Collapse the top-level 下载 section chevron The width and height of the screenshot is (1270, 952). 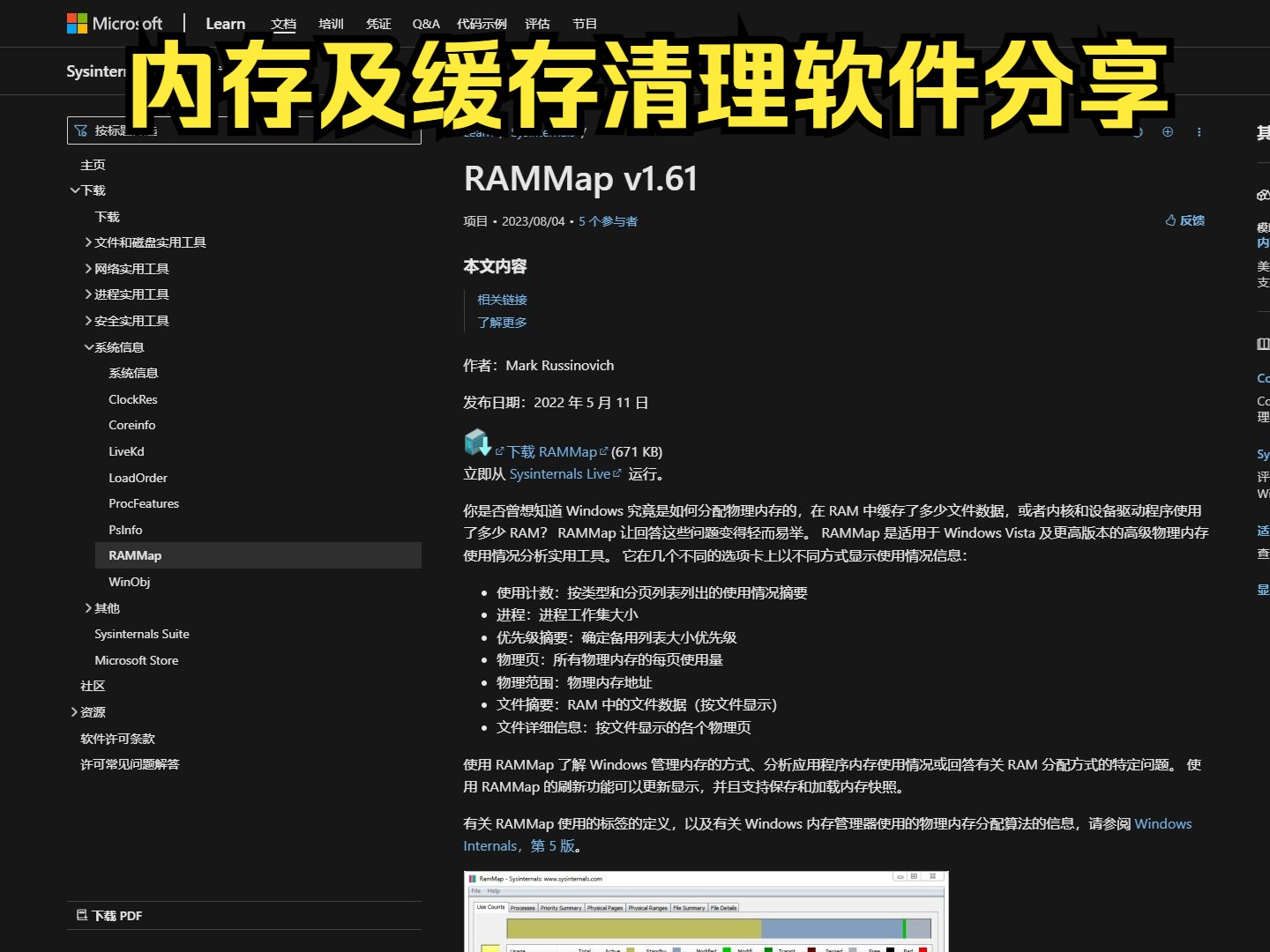75,190
